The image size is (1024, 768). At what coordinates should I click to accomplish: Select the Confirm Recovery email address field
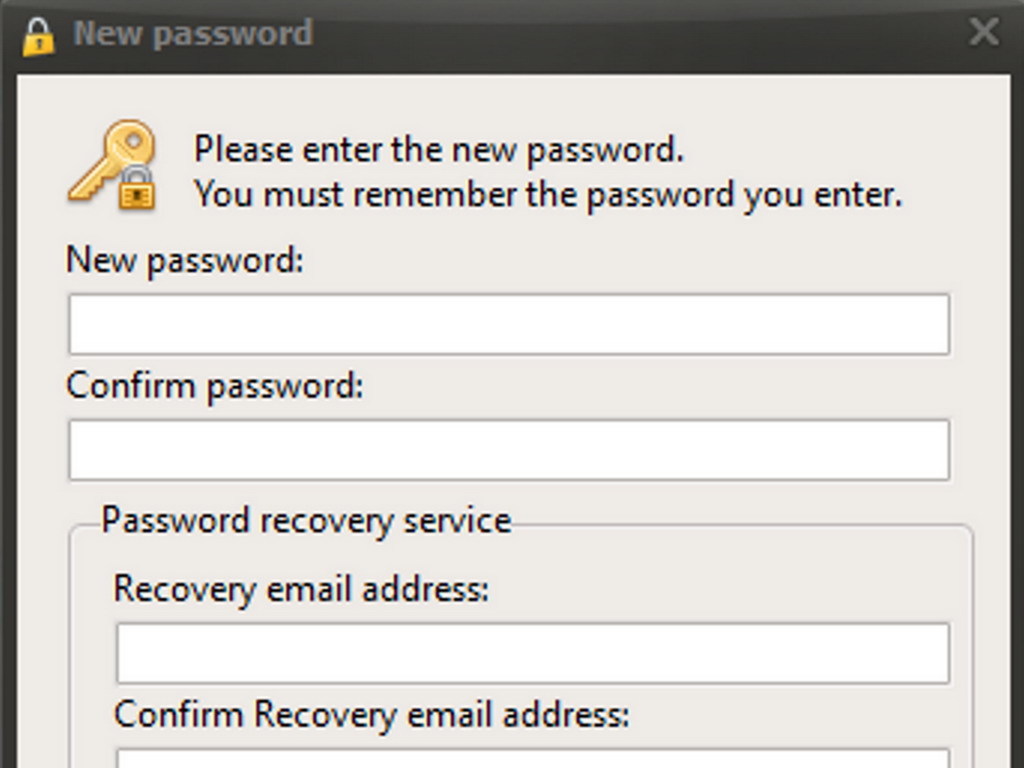(x=532, y=759)
